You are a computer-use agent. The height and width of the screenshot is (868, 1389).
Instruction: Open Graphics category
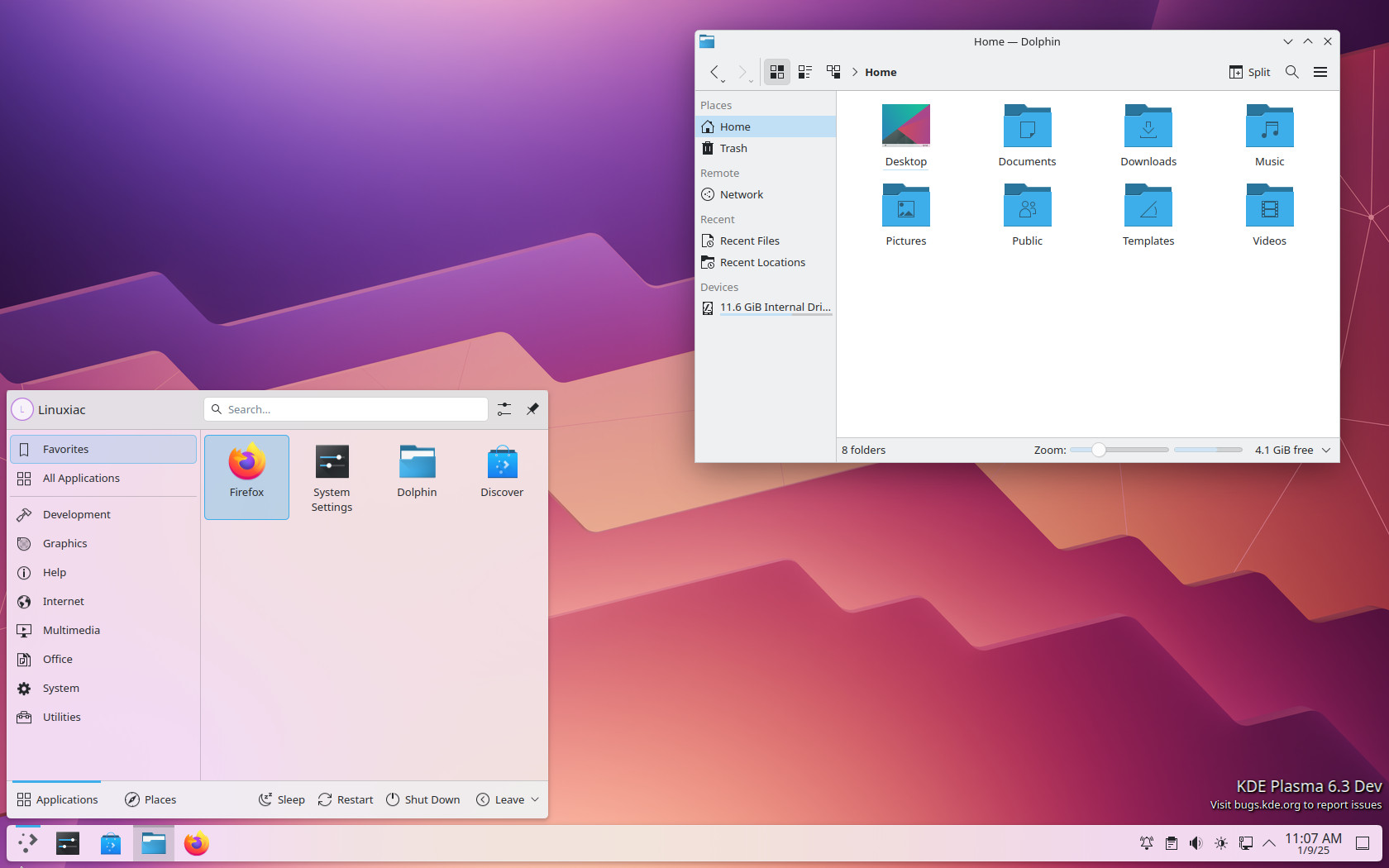[x=103, y=543]
